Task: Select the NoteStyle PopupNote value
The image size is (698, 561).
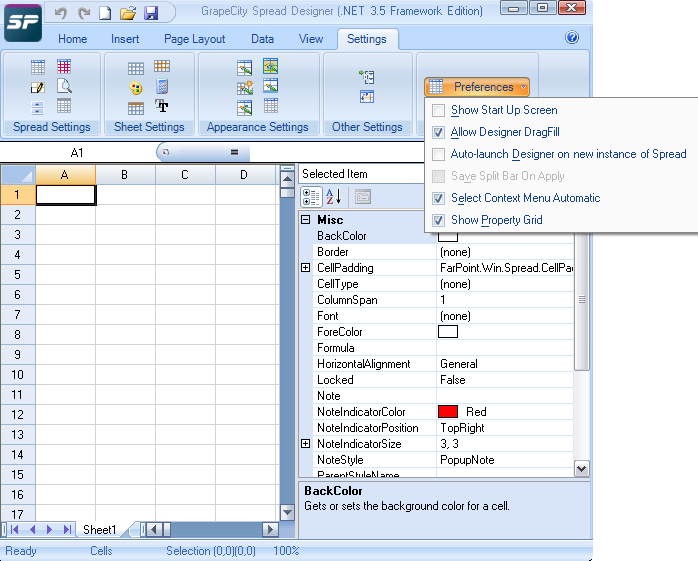Action: pyautogui.click(x=505, y=460)
